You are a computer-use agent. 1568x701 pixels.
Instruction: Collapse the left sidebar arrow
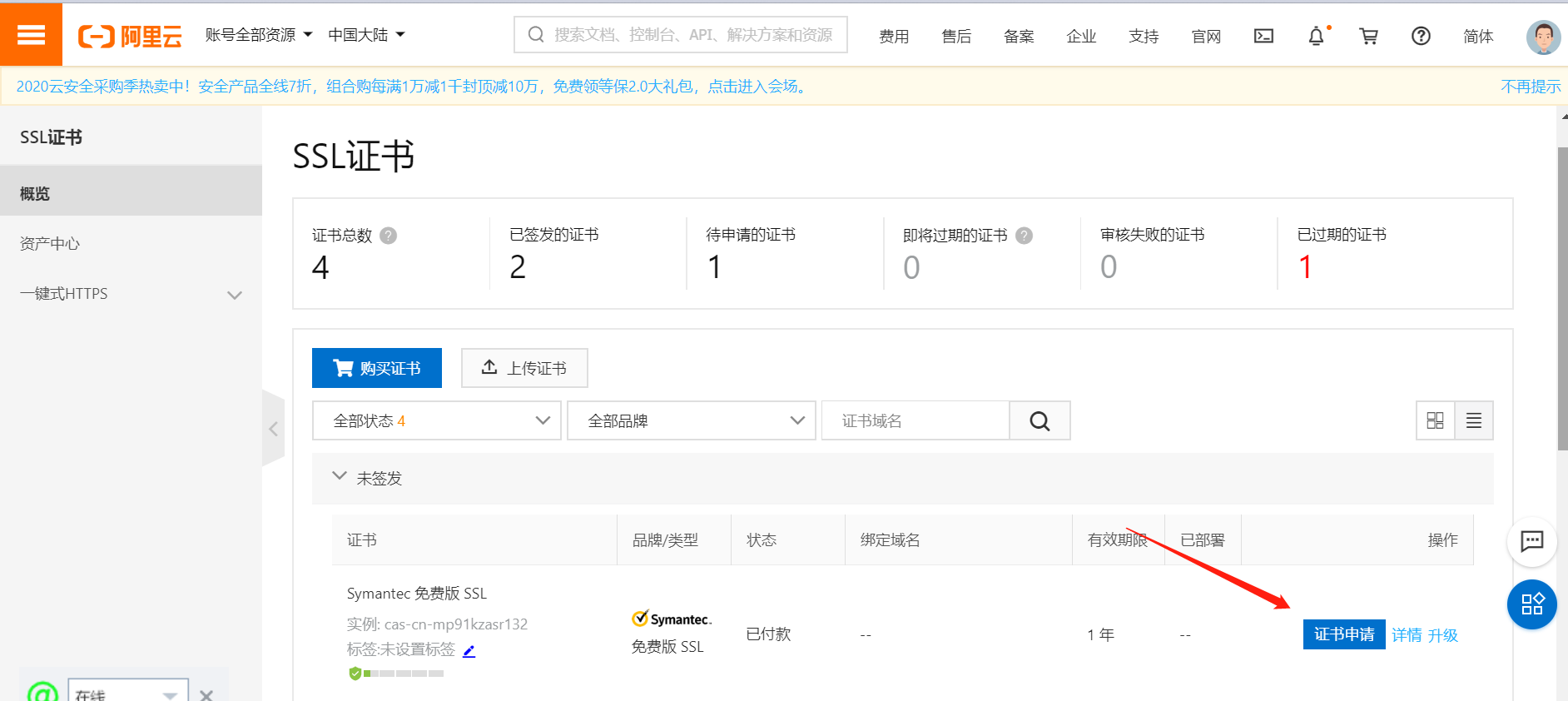click(x=273, y=429)
